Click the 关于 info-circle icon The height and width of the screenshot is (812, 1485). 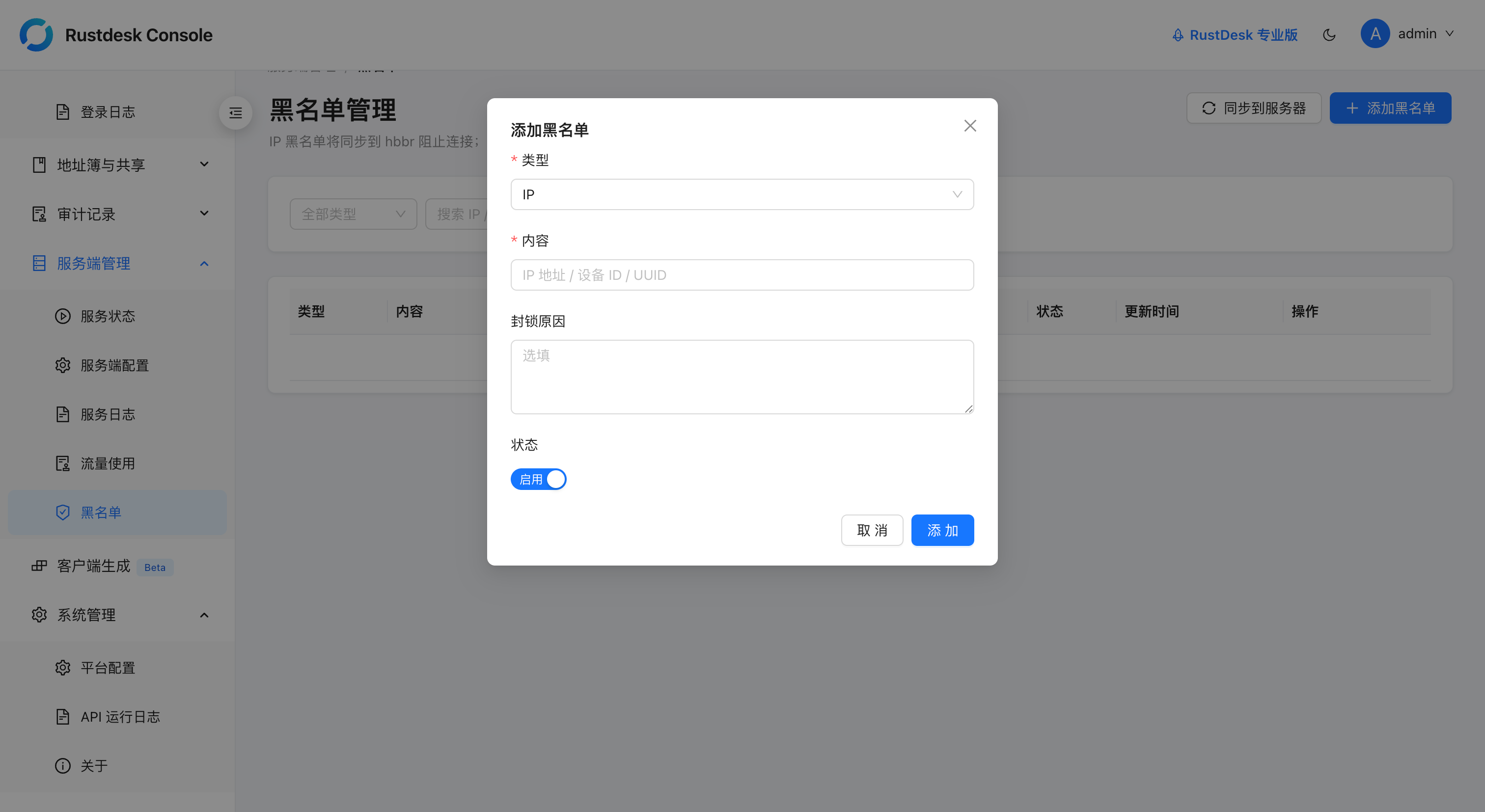(x=63, y=766)
